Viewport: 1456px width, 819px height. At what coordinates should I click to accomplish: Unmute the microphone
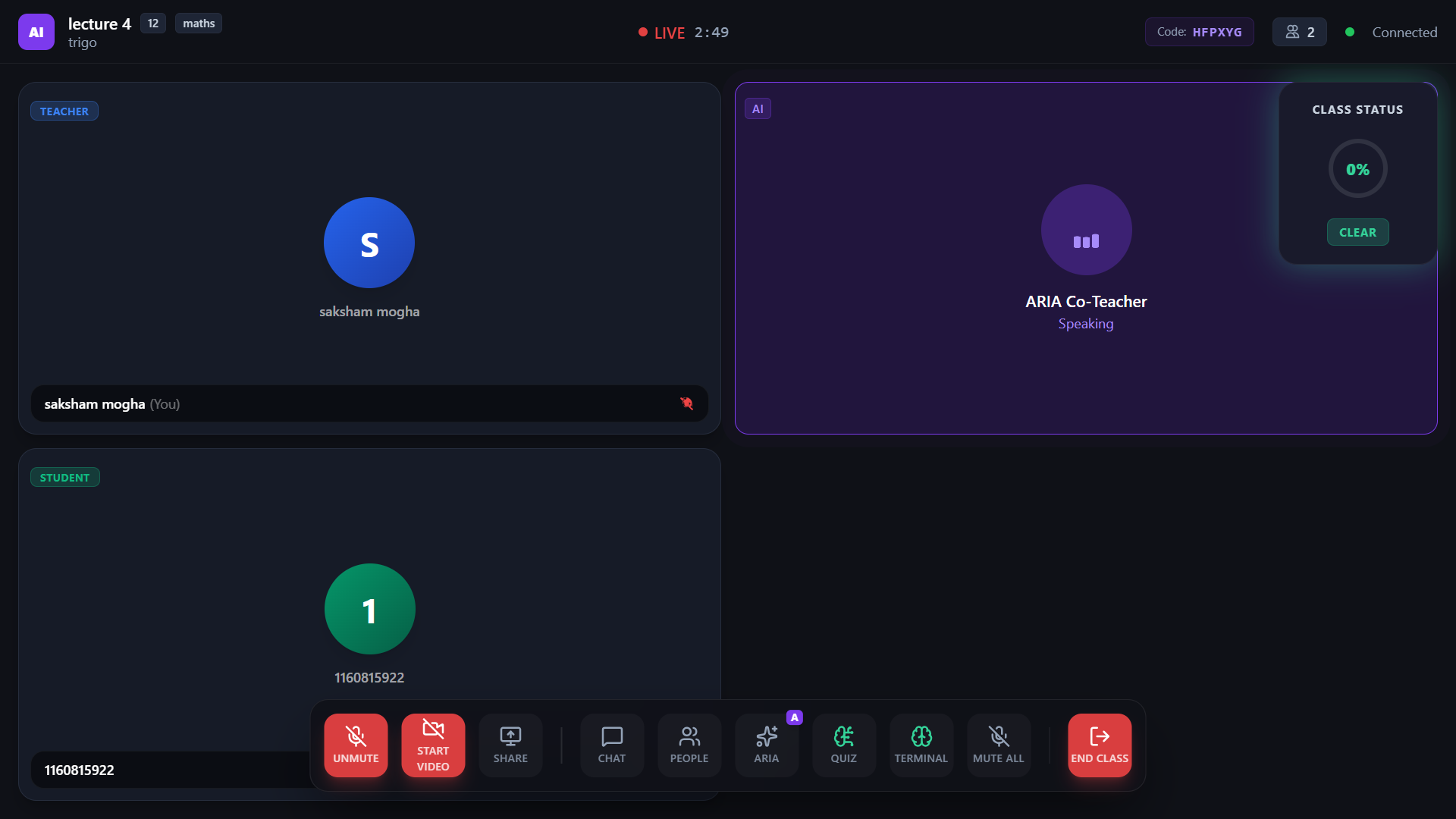pos(356,745)
